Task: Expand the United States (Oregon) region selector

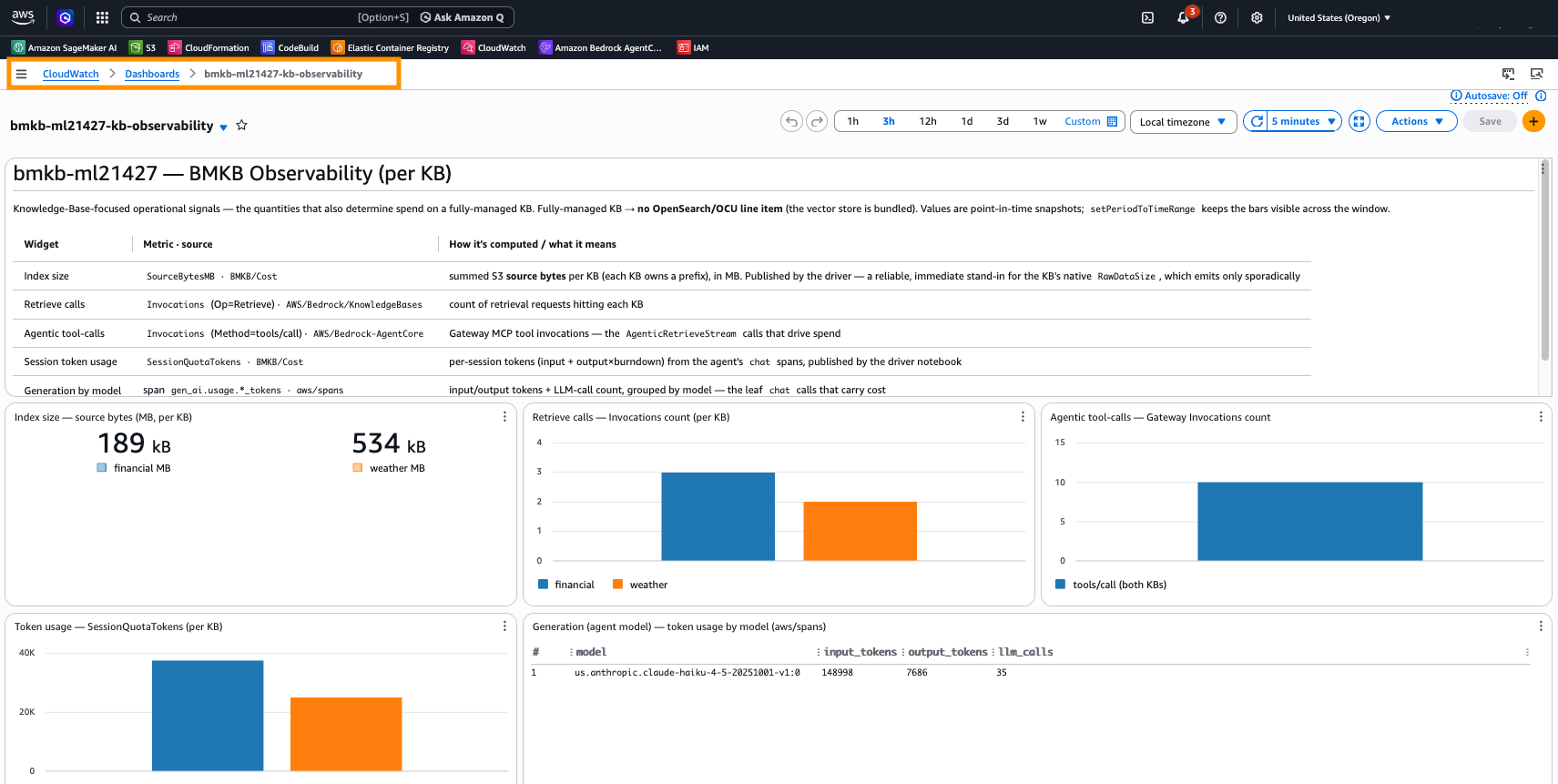Action: (1339, 17)
